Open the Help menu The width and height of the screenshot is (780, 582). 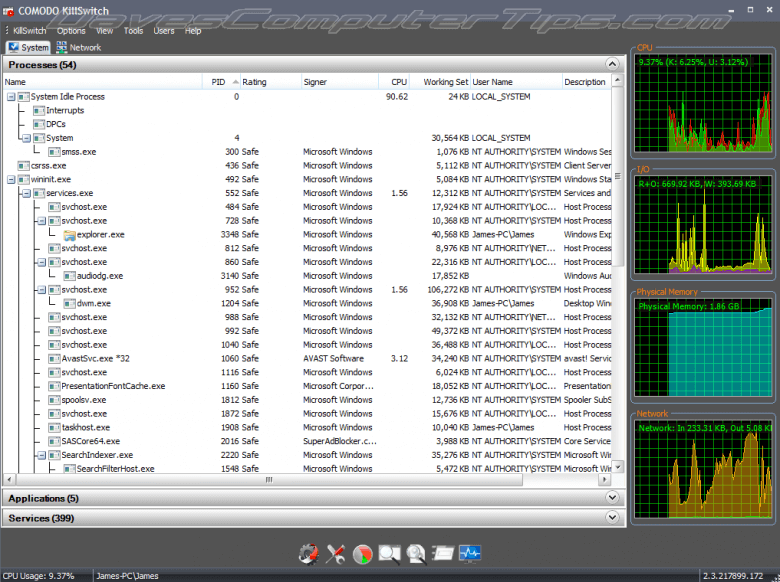pyautogui.click(x=193, y=31)
